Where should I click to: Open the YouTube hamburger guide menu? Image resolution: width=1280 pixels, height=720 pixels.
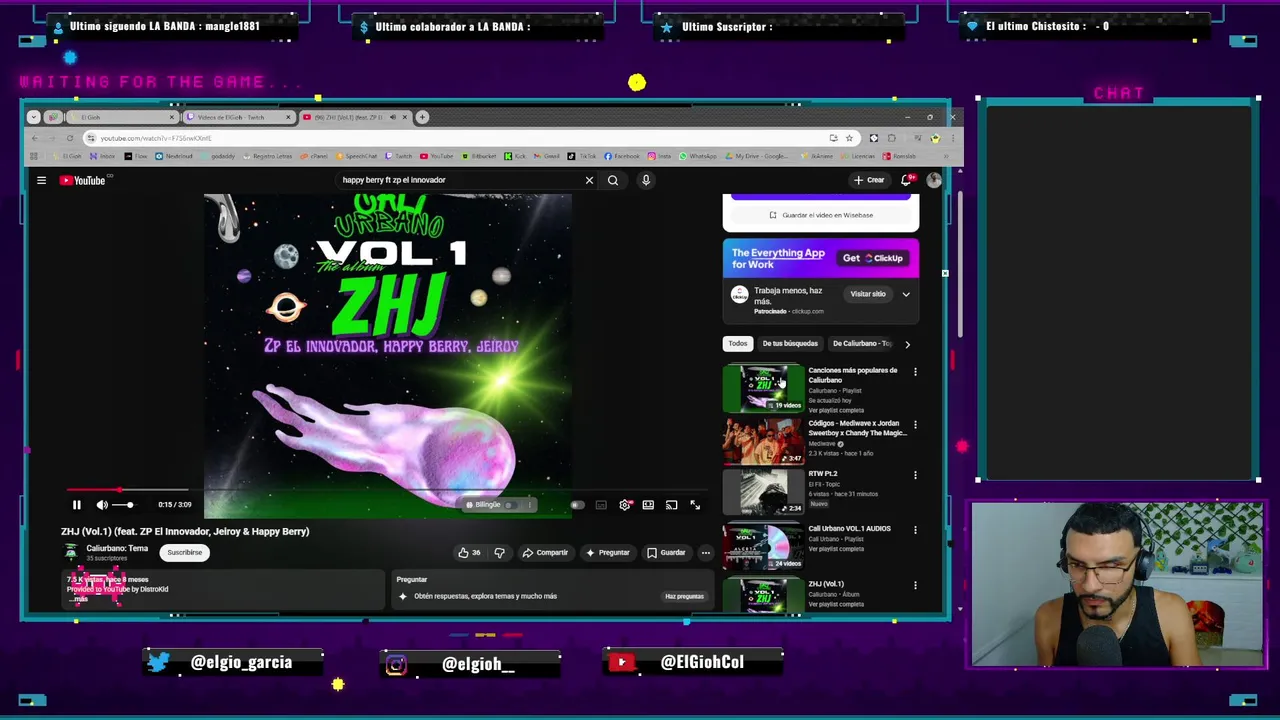(x=41, y=180)
